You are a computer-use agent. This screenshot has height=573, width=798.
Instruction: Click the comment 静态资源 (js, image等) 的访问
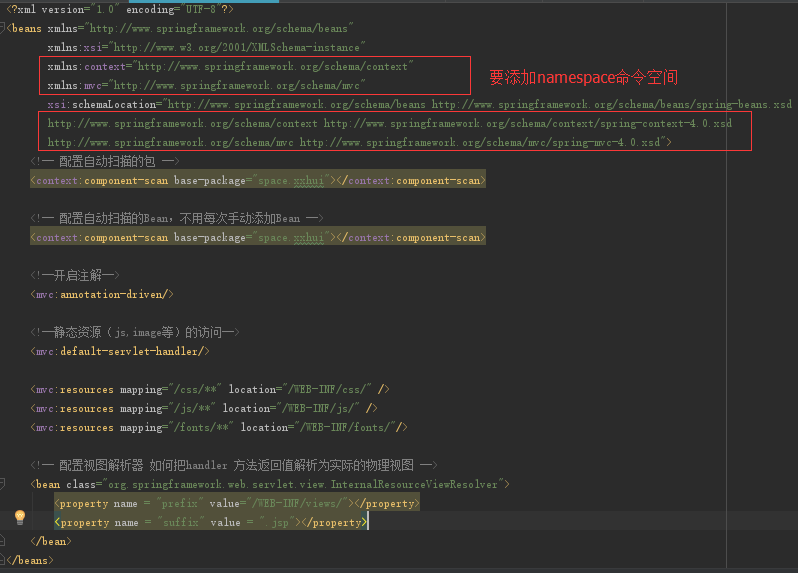tap(135, 332)
